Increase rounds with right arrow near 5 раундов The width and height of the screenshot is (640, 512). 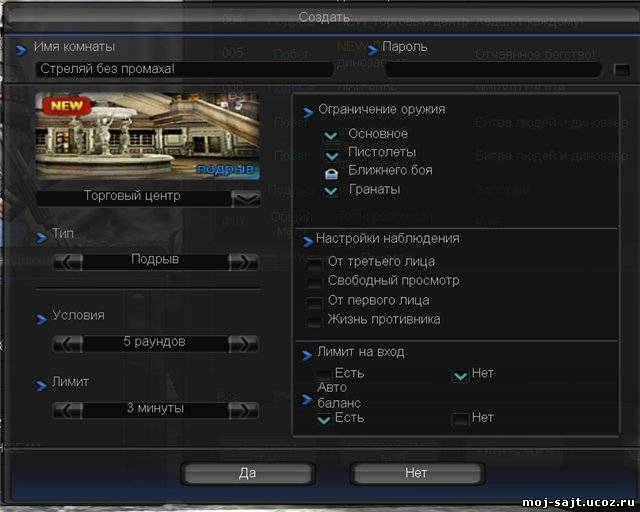click(x=244, y=344)
